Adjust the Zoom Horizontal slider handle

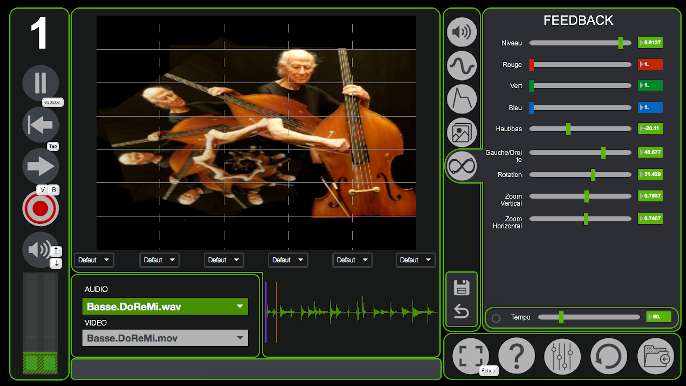[586, 219]
